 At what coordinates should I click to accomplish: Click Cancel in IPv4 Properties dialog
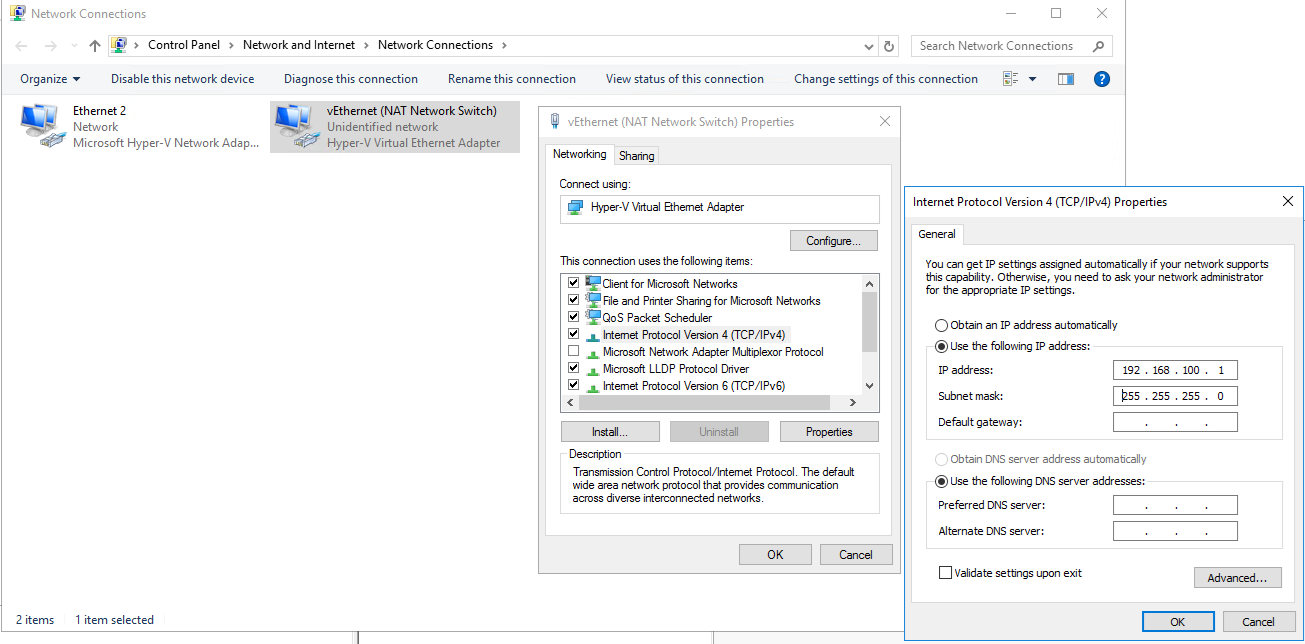(x=1258, y=622)
